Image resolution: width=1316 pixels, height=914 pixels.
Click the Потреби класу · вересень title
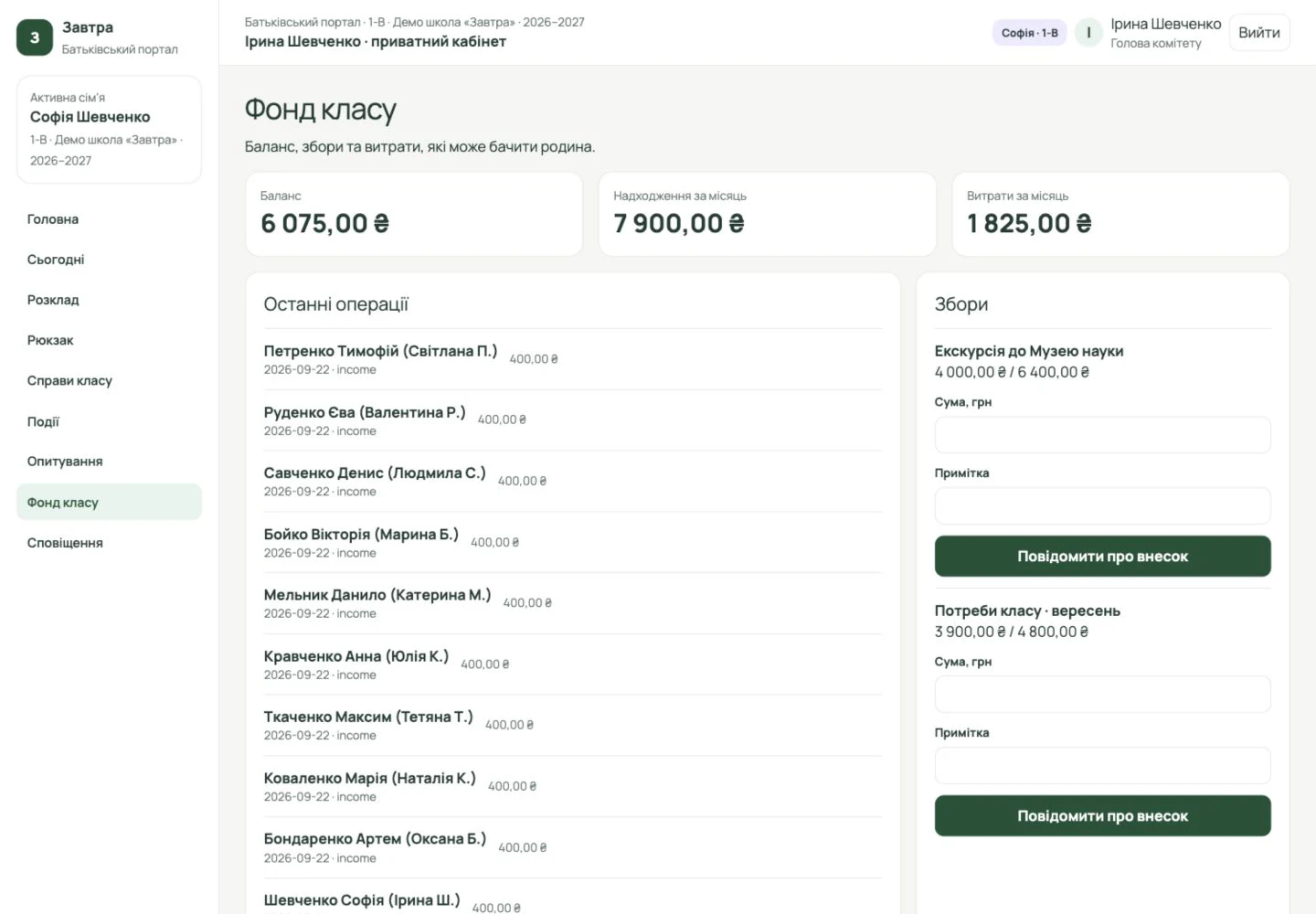[1027, 611]
